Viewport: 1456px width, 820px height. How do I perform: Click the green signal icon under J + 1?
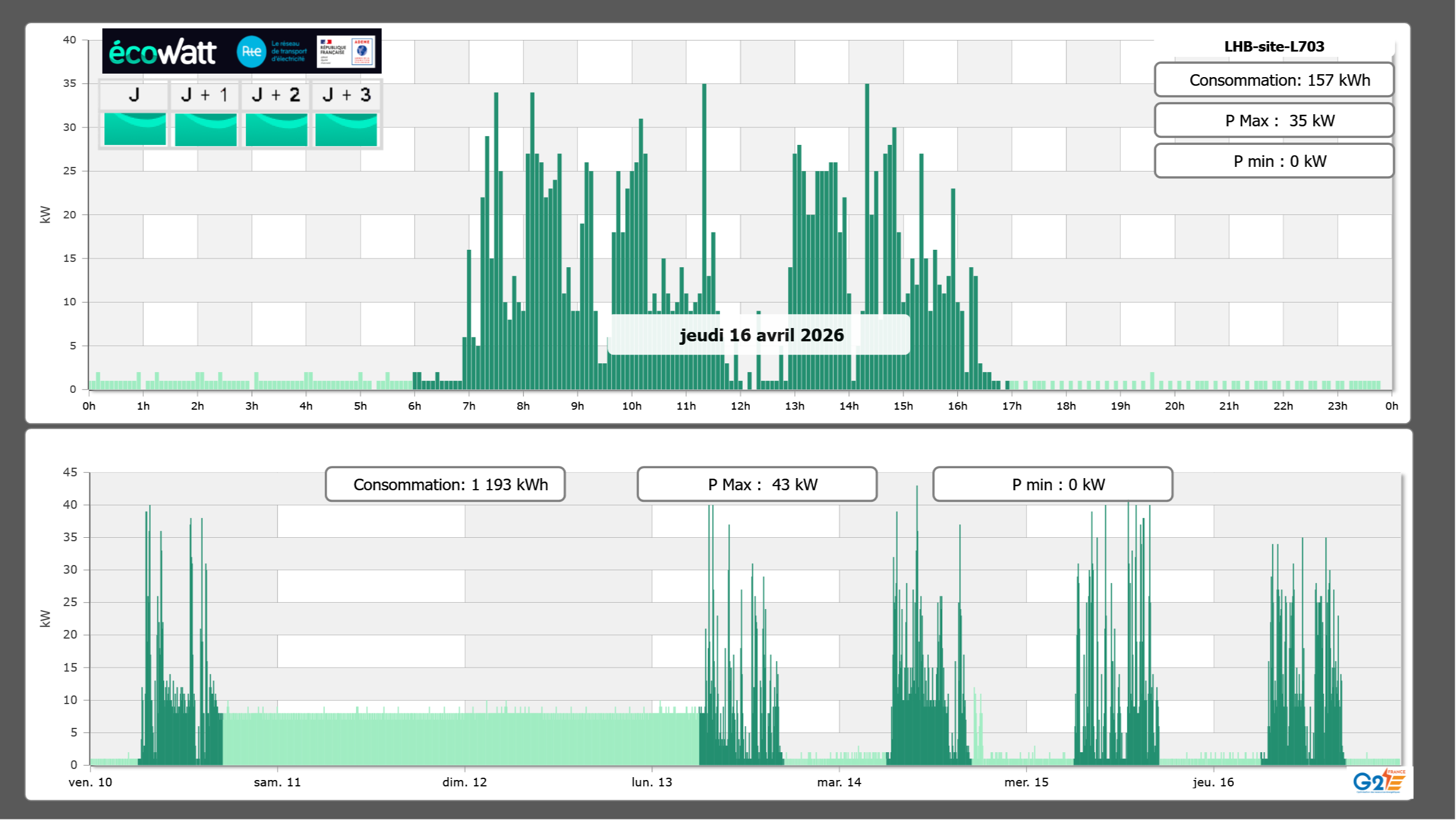pos(205,129)
